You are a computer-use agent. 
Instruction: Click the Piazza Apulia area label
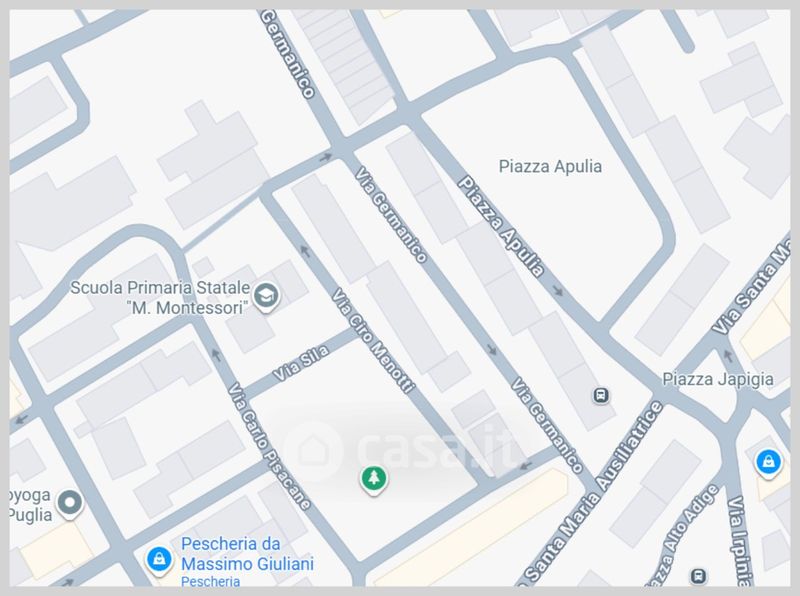click(550, 166)
